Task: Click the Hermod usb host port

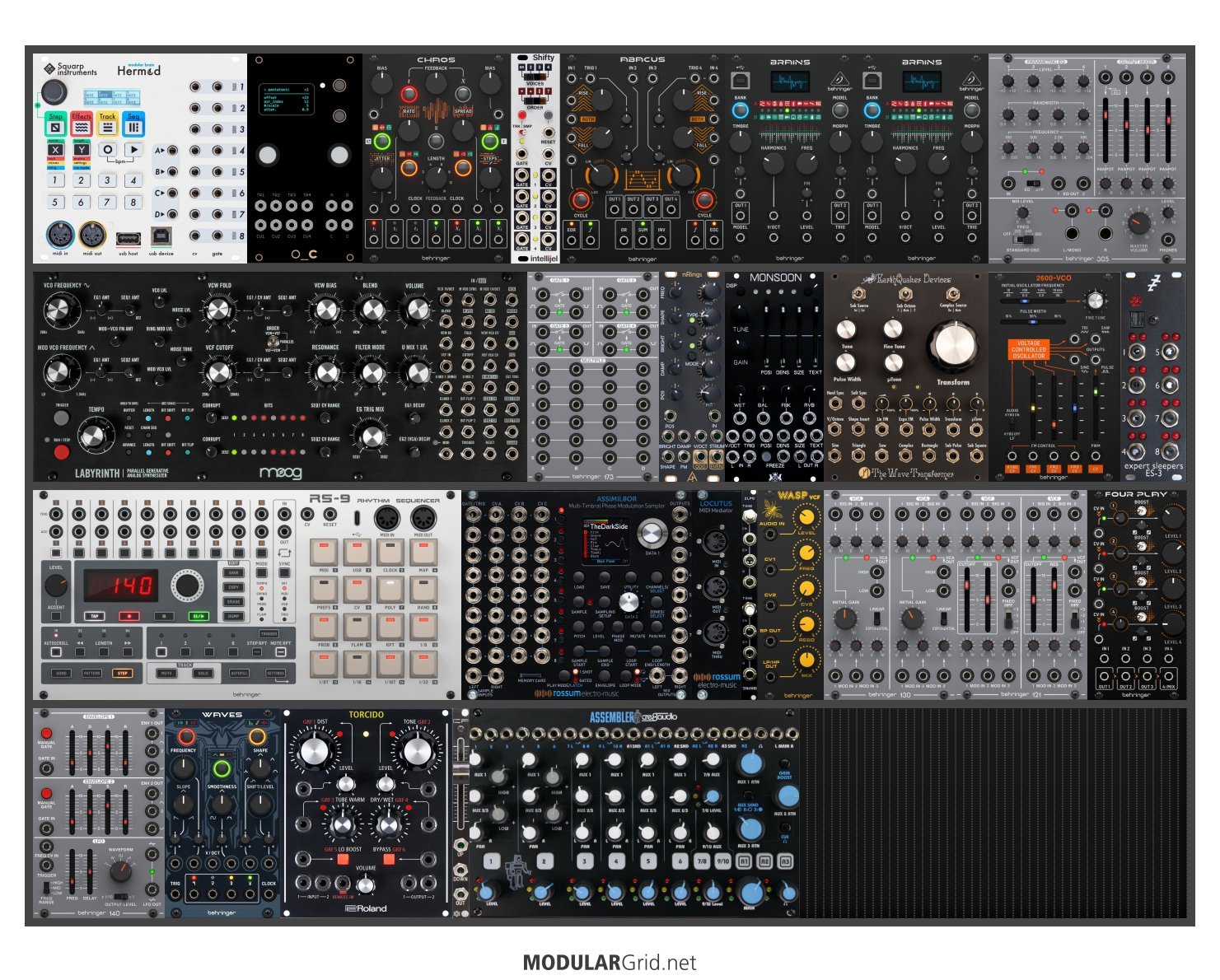Action: tap(128, 239)
